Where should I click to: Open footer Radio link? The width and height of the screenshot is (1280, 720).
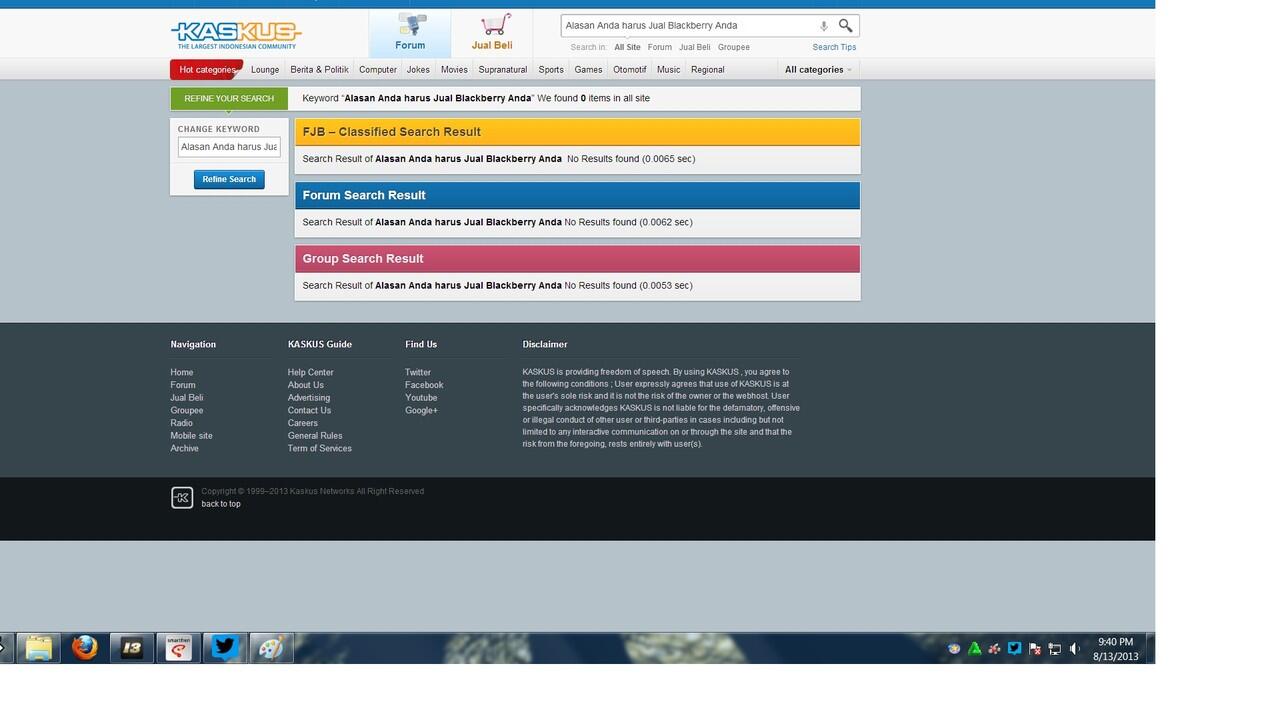click(182, 423)
